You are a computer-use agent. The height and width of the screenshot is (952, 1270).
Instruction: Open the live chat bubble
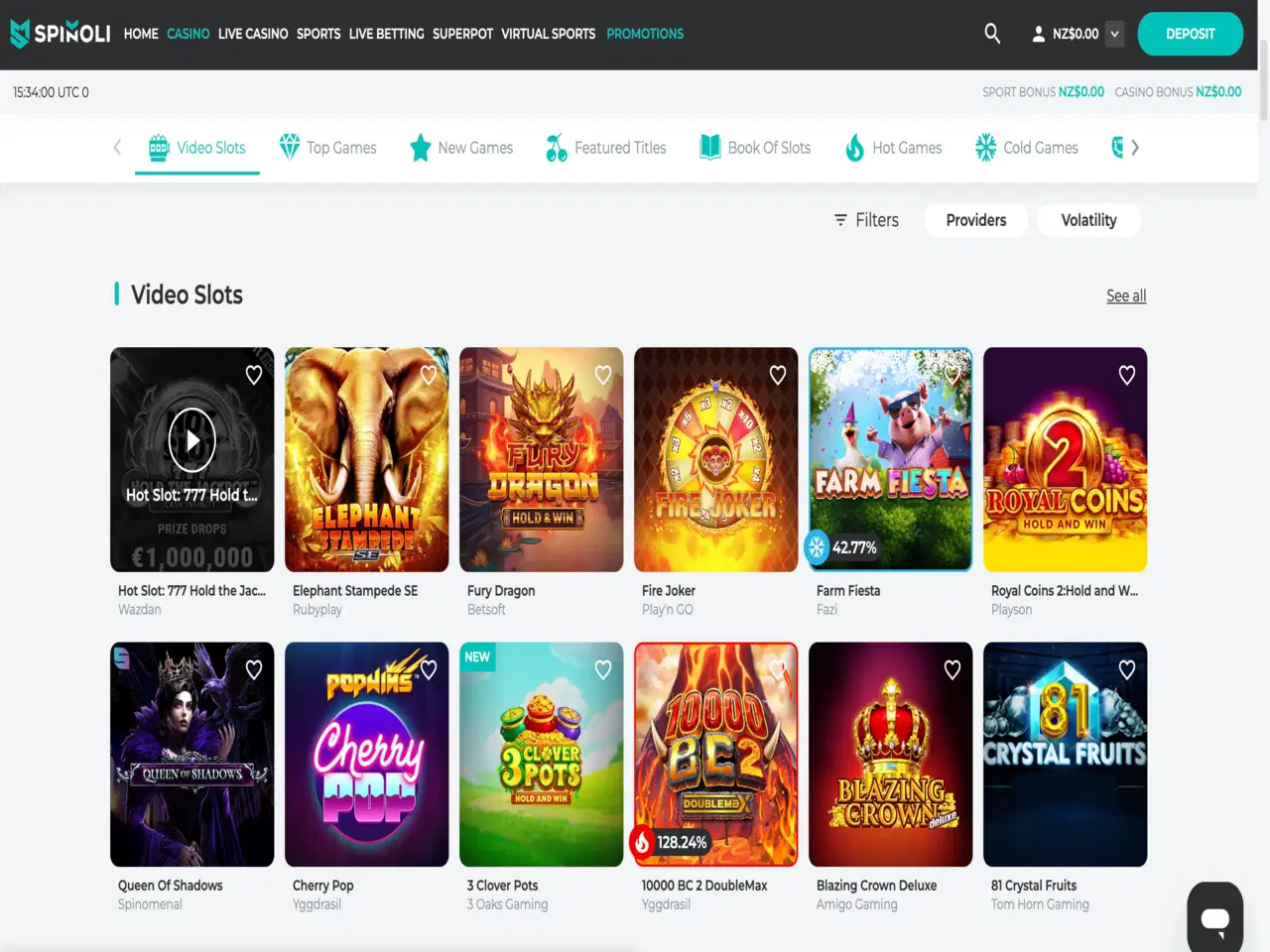(x=1214, y=917)
